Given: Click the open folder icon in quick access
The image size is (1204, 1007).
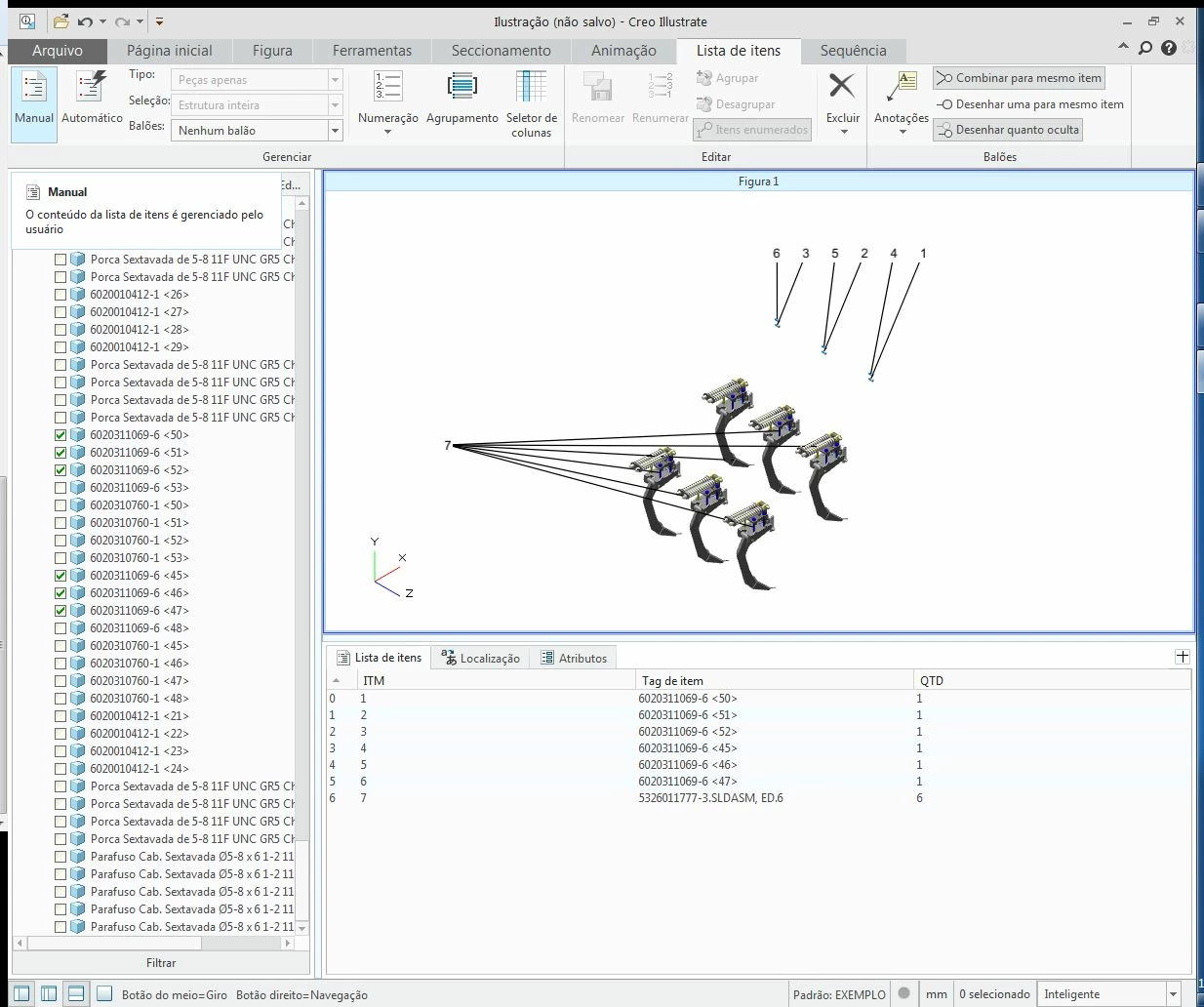Looking at the screenshot, I should [x=60, y=20].
